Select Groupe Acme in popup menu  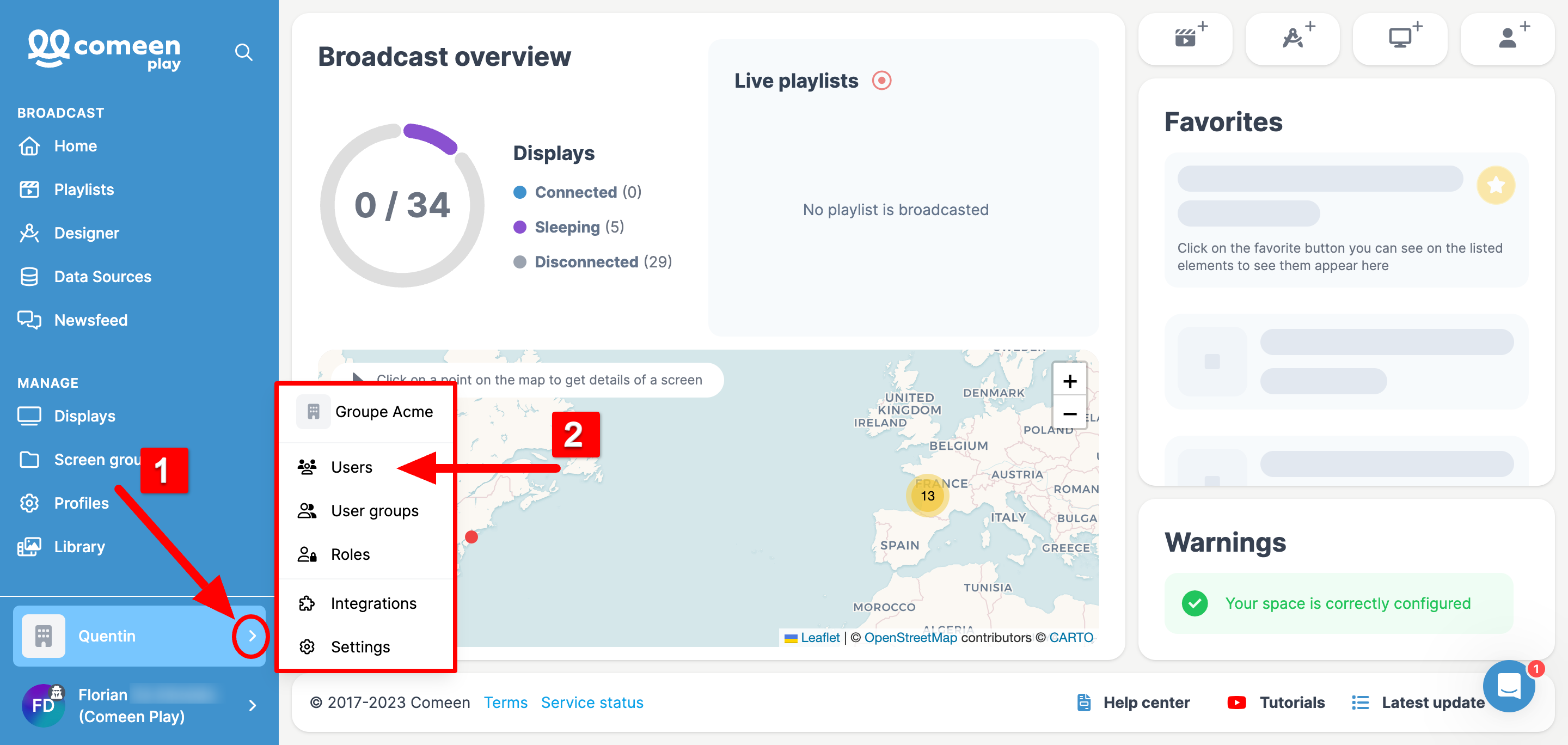point(365,412)
